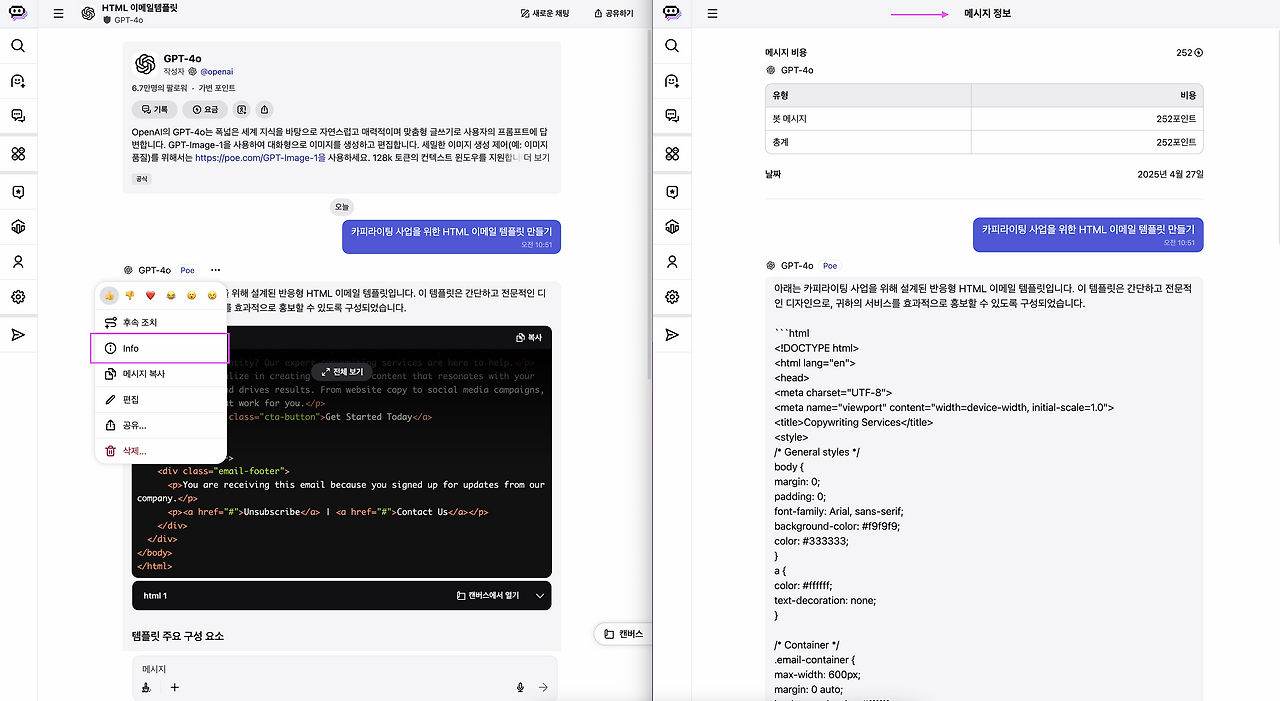Select 메시지 복사 menu item
The height and width of the screenshot is (701, 1280).
[x=161, y=374]
